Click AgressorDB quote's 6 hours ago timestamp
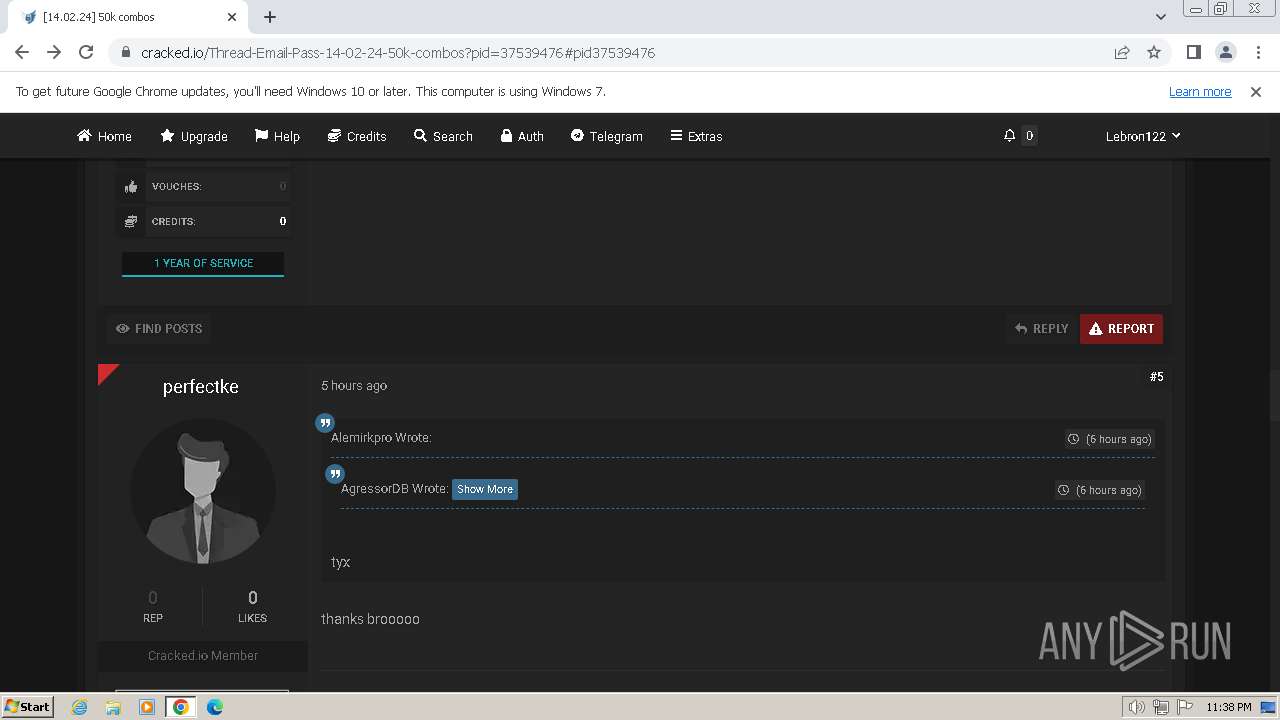The image size is (1280, 720). coord(1100,490)
